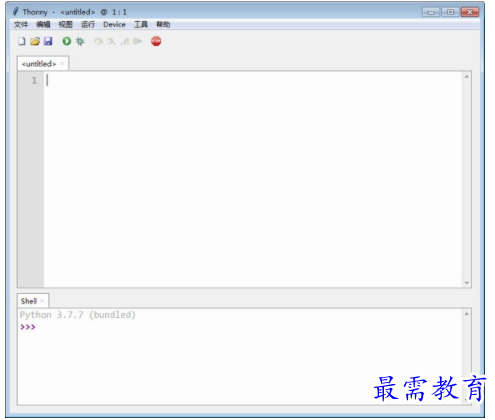Click the Step over toolbar icon
This screenshot has height=420, width=495.
[99, 41]
